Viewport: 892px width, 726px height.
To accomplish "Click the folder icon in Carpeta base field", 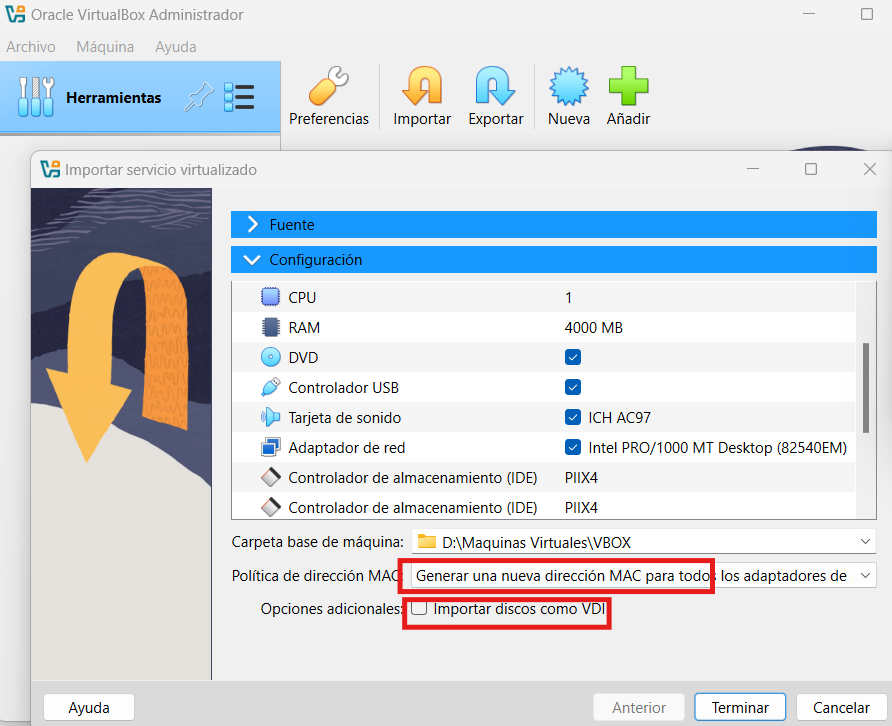I will tap(427, 542).
